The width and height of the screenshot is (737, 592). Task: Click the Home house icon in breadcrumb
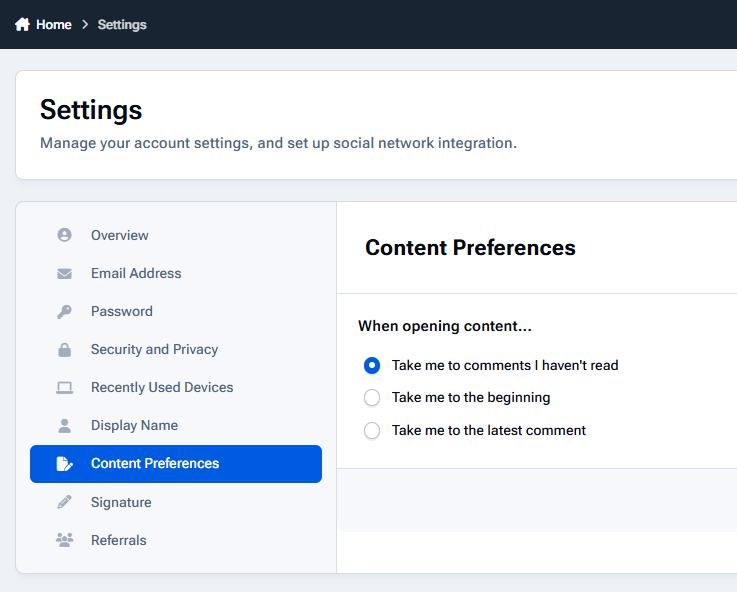click(22, 24)
